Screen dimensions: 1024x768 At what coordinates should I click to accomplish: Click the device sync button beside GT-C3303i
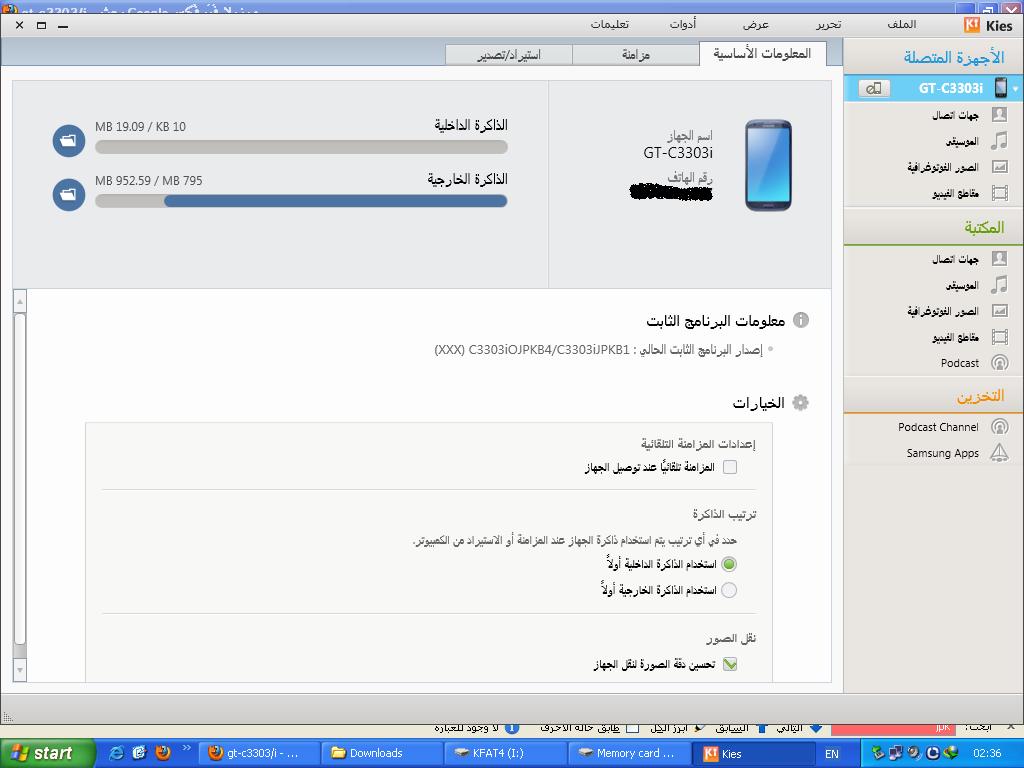874,88
